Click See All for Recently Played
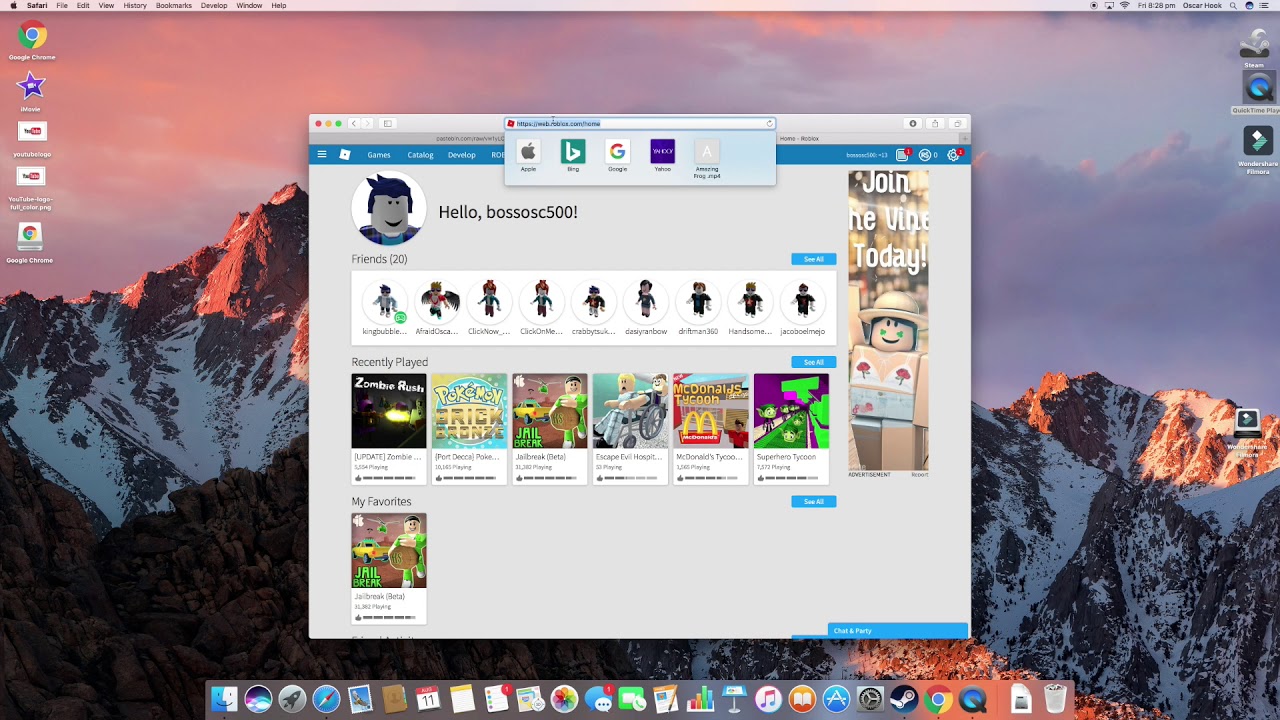This screenshot has width=1280, height=720. click(x=814, y=362)
